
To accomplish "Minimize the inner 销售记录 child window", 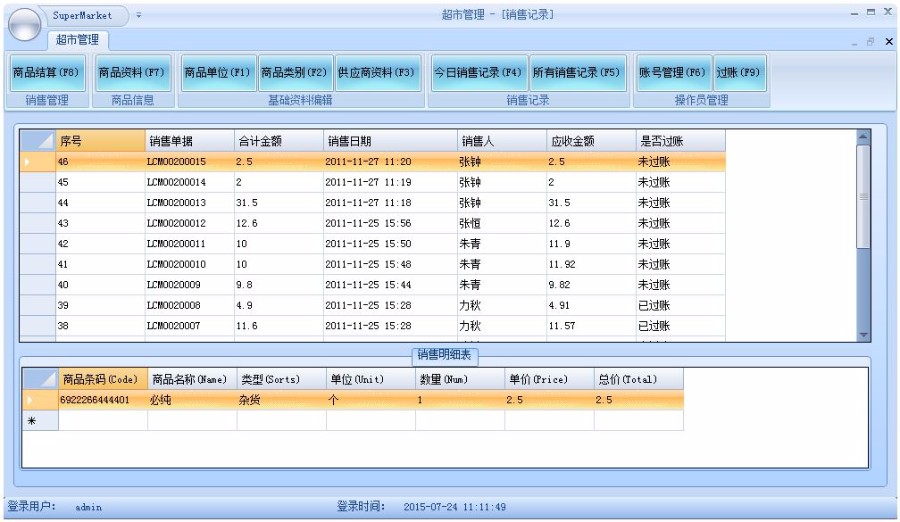I will 854,42.
